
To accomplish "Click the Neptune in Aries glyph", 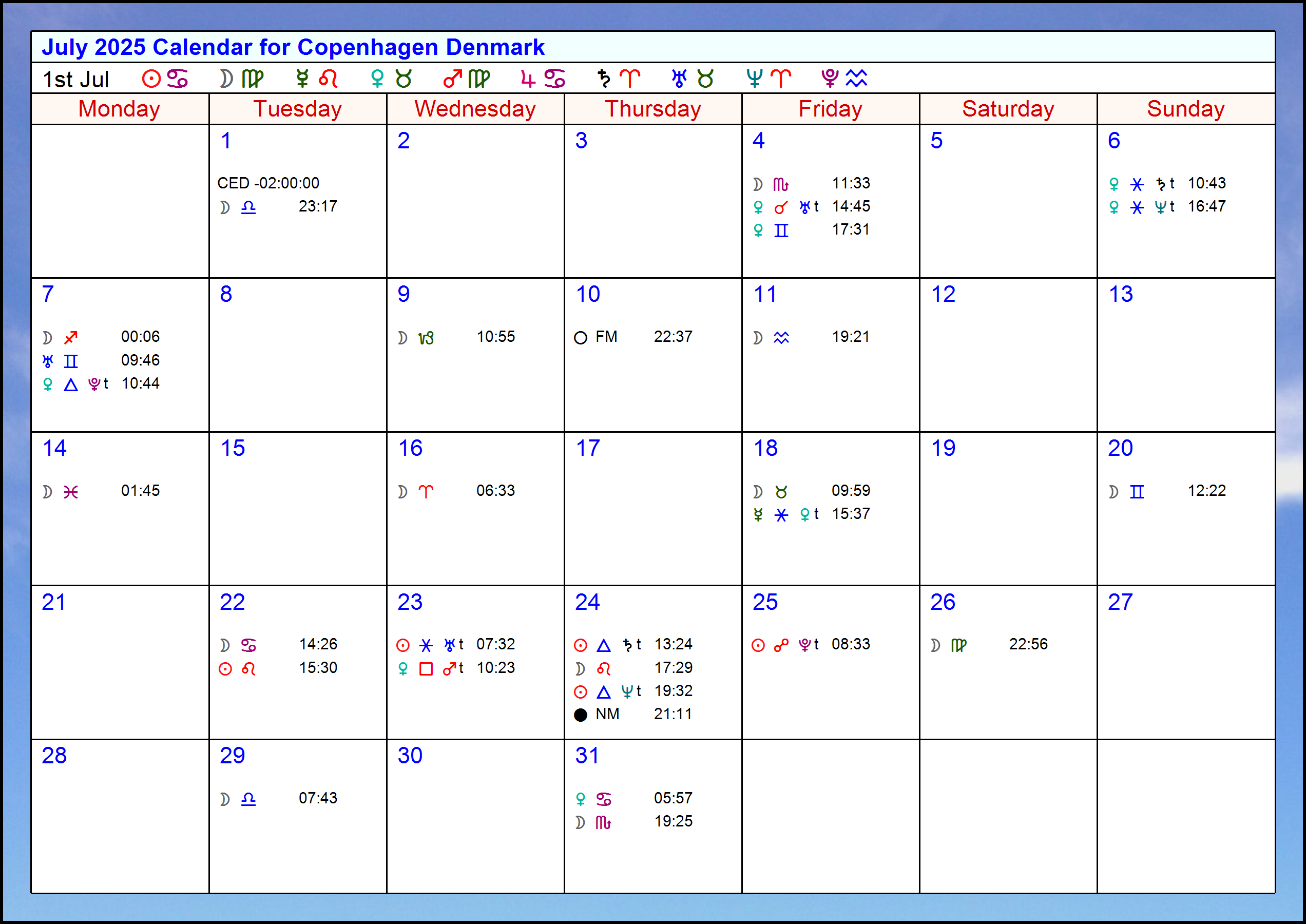I will pyautogui.click(x=768, y=79).
